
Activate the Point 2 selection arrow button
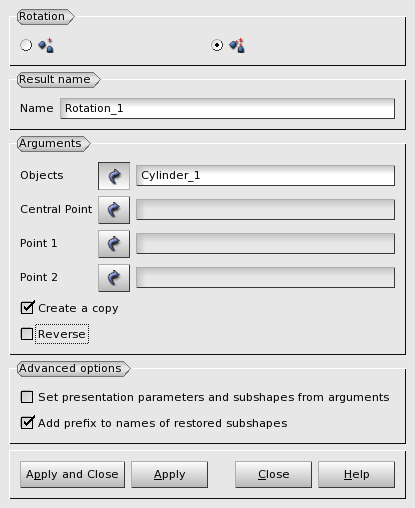[114, 278]
